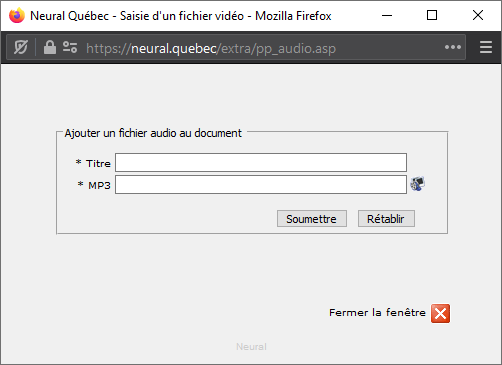The image size is (502, 365).
Task: Maximize the Firefox popup window
Action: point(432,15)
